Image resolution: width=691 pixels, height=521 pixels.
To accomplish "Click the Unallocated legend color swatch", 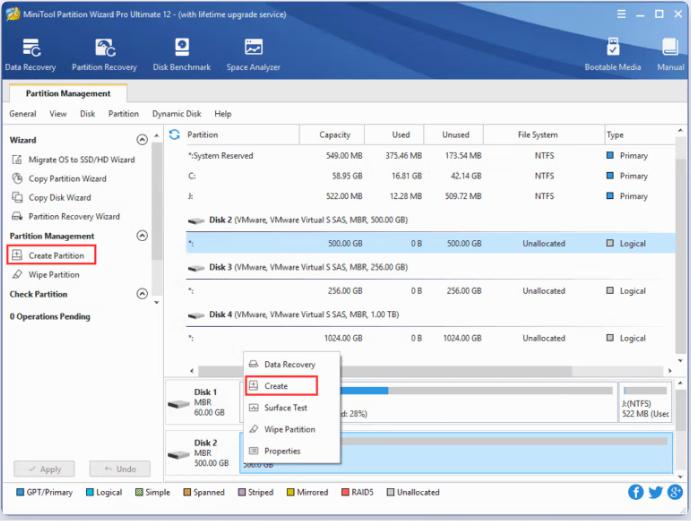I will [390, 492].
